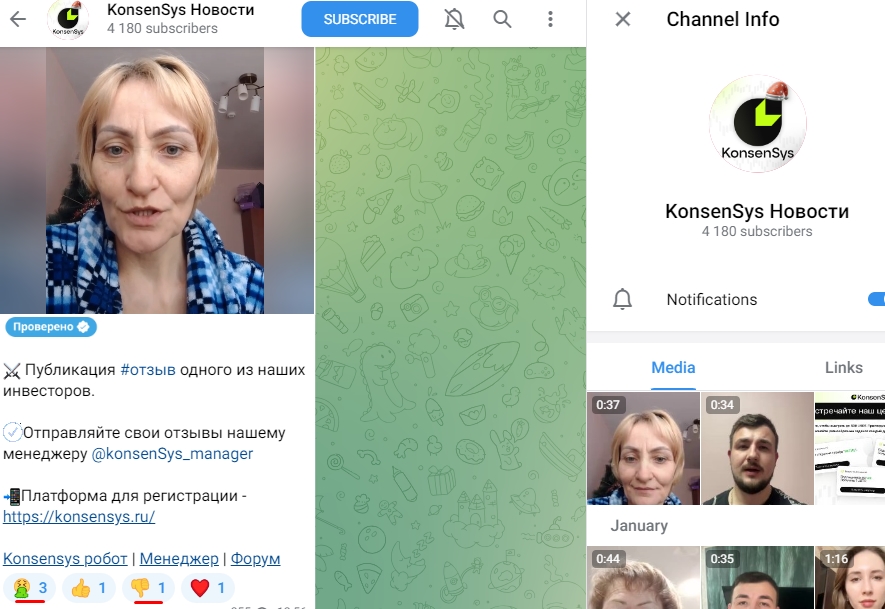Viewport: 885px width, 609px height.
Task: Switch to the Links tab
Action: point(844,368)
